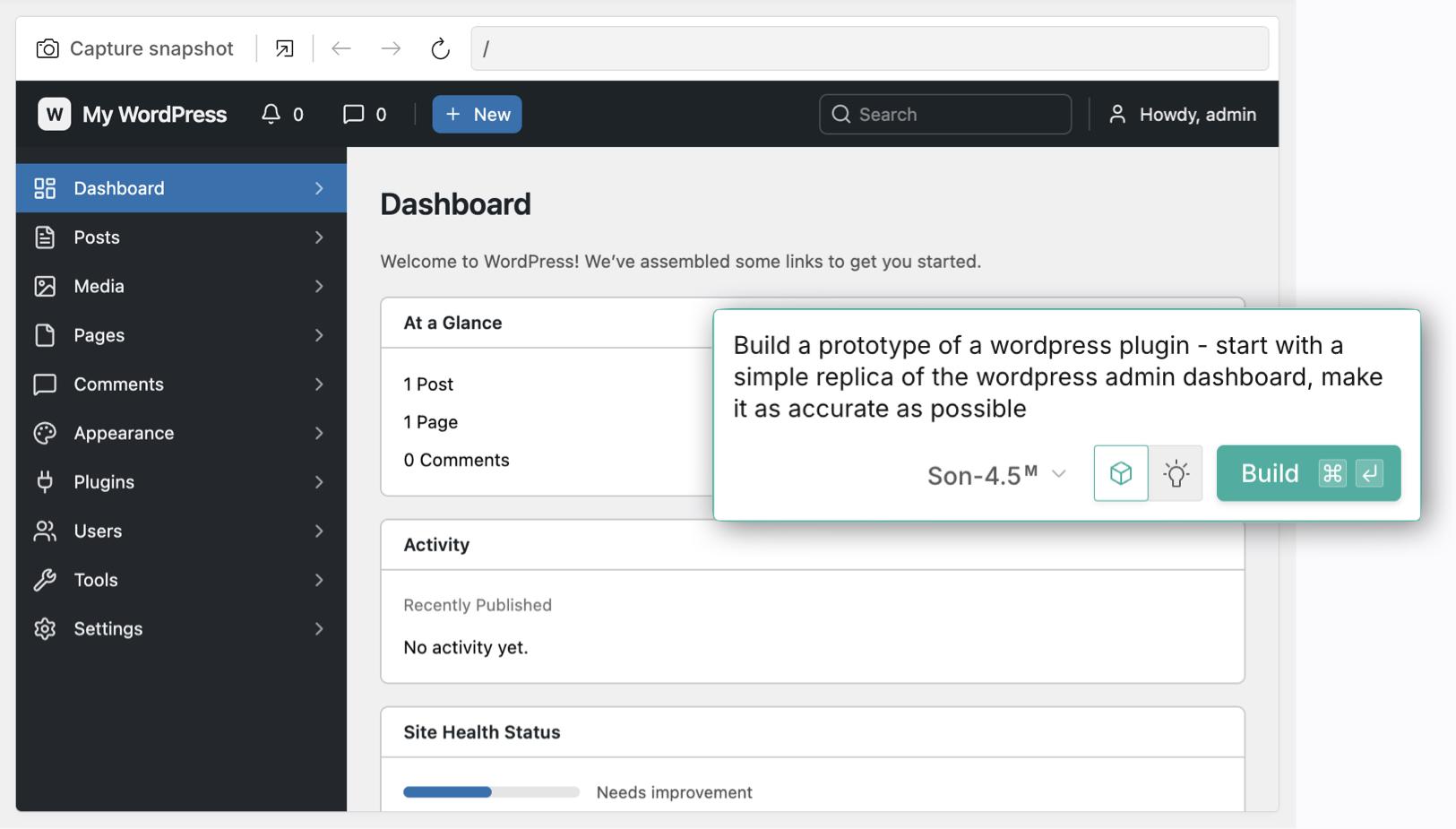
Task: Expand Settings submenu chevron
Action: point(319,628)
